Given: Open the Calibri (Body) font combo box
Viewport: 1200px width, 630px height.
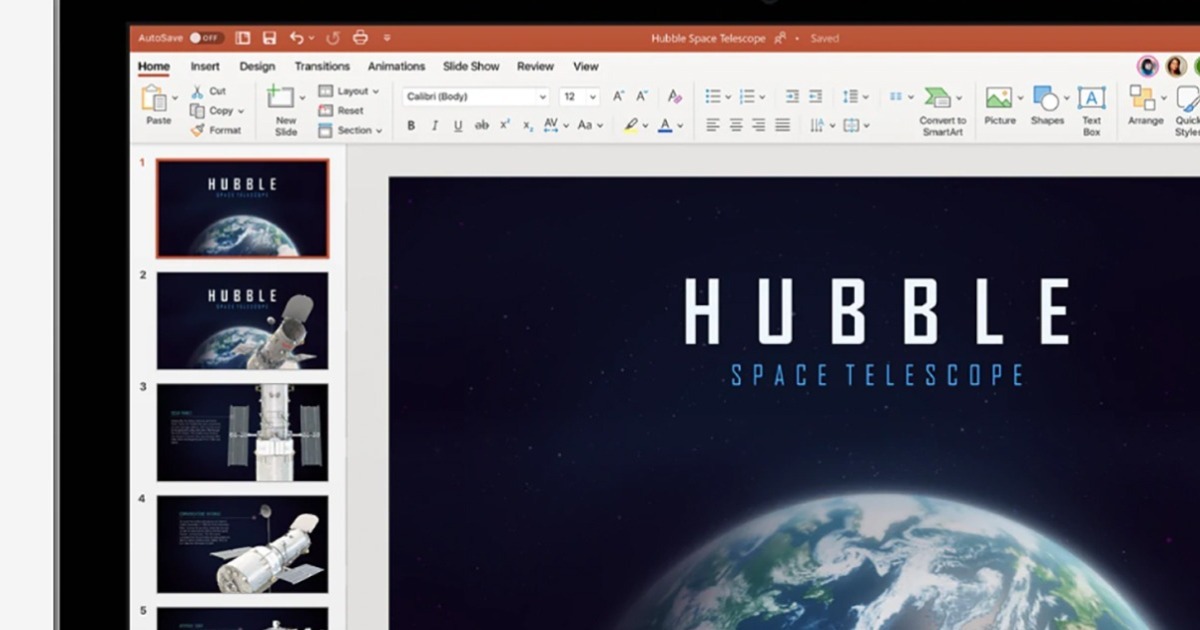Looking at the screenshot, I should point(476,97).
